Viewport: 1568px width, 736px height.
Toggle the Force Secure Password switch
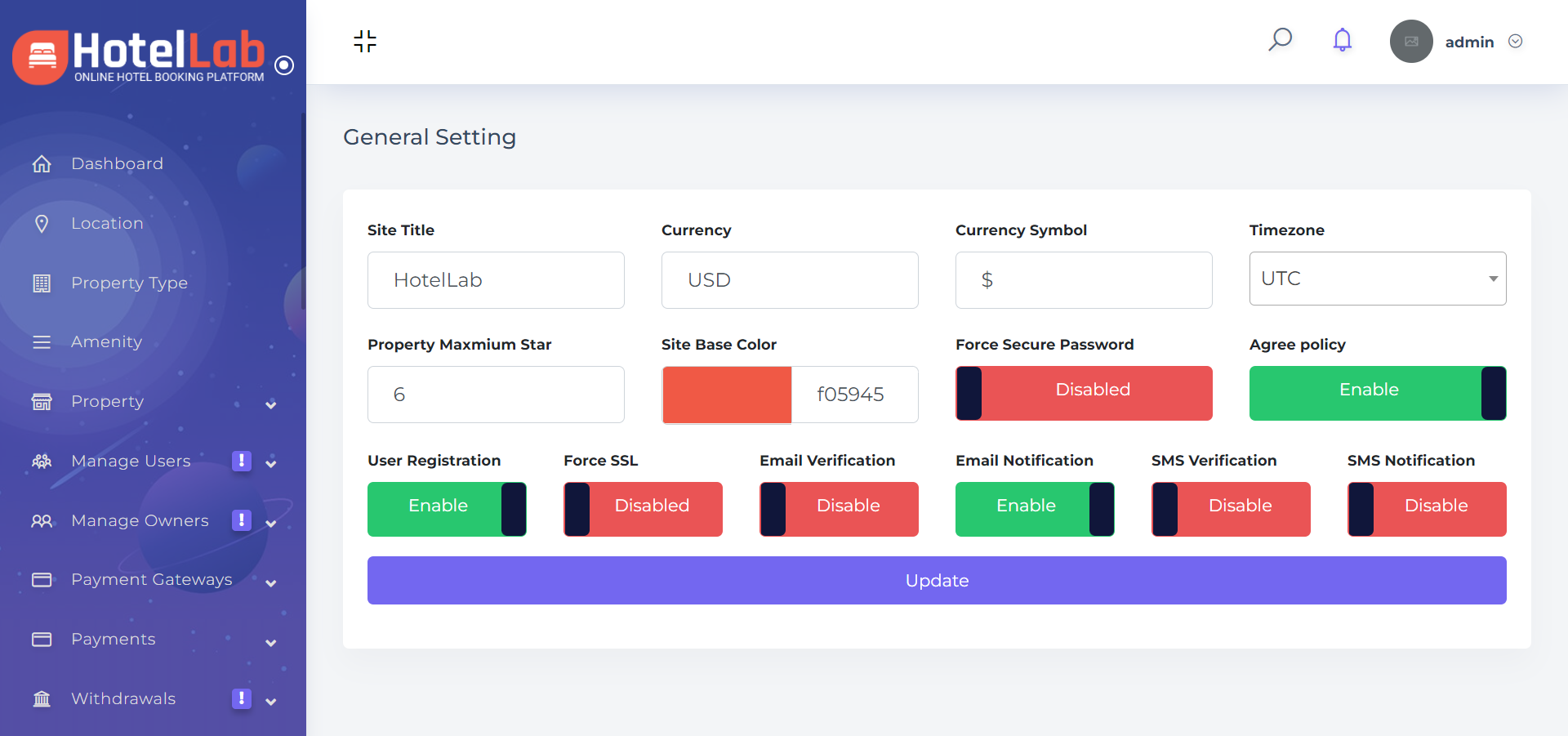tap(1083, 393)
